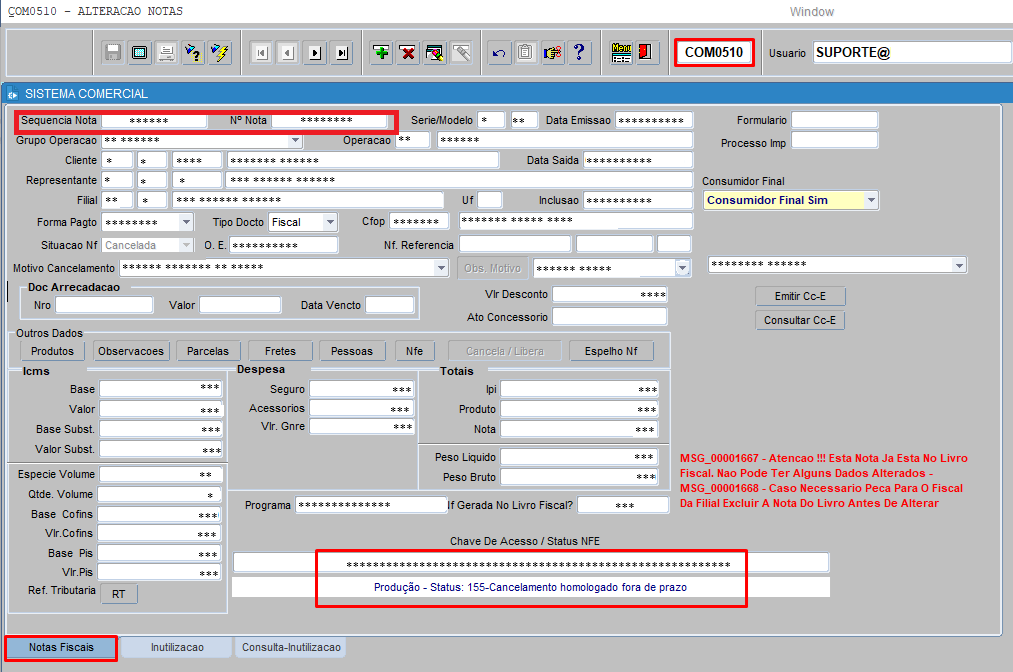This screenshot has height=672, width=1013.
Task: Delete record with red X icon
Action: pyautogui.click(x=408, y=53)
